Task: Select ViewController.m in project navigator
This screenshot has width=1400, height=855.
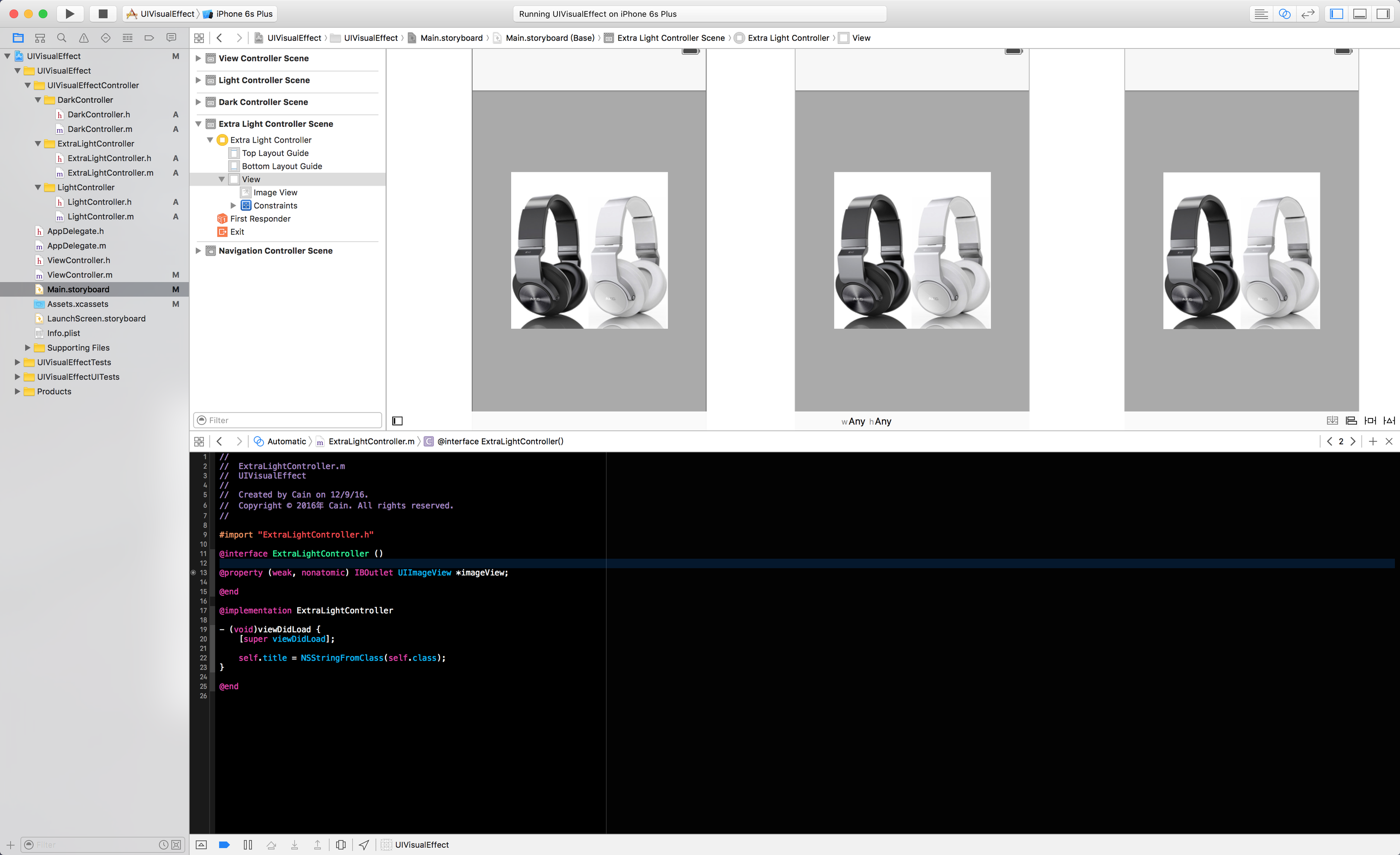Action: 80,275
